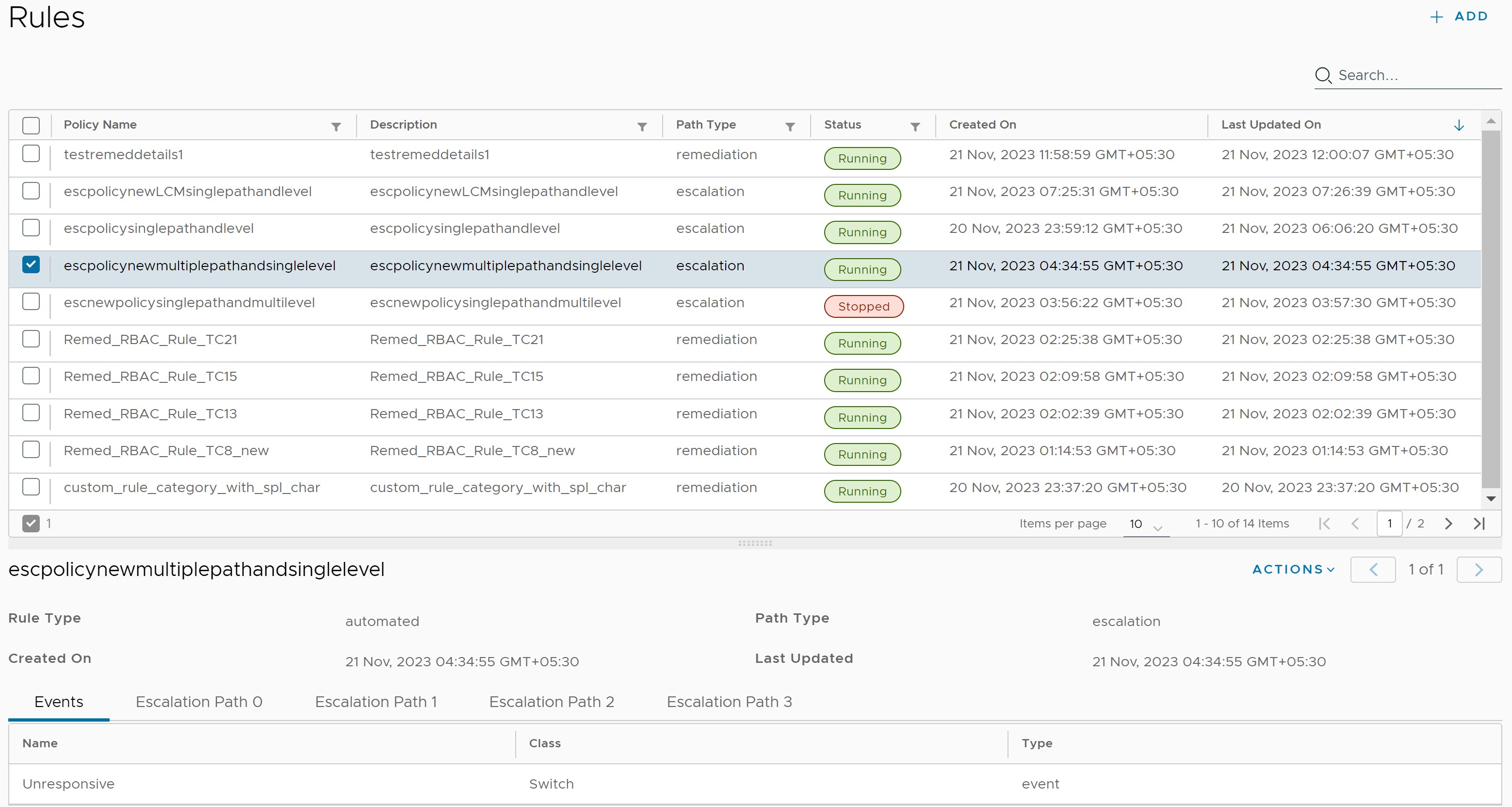The width and height of the screenshot is (1512, 807).
Task: Click the Description column header
Action: tap(403, 125)
